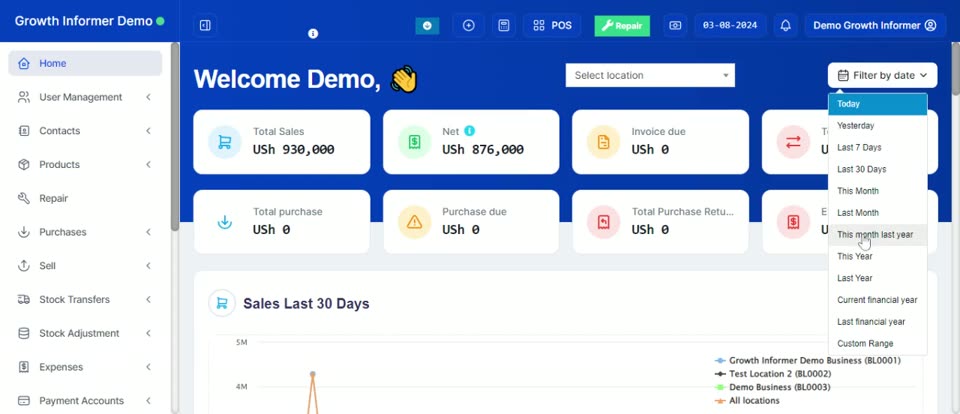Open User Management sidebar menu
960x414 pixels.
click(x=85, y=97)
